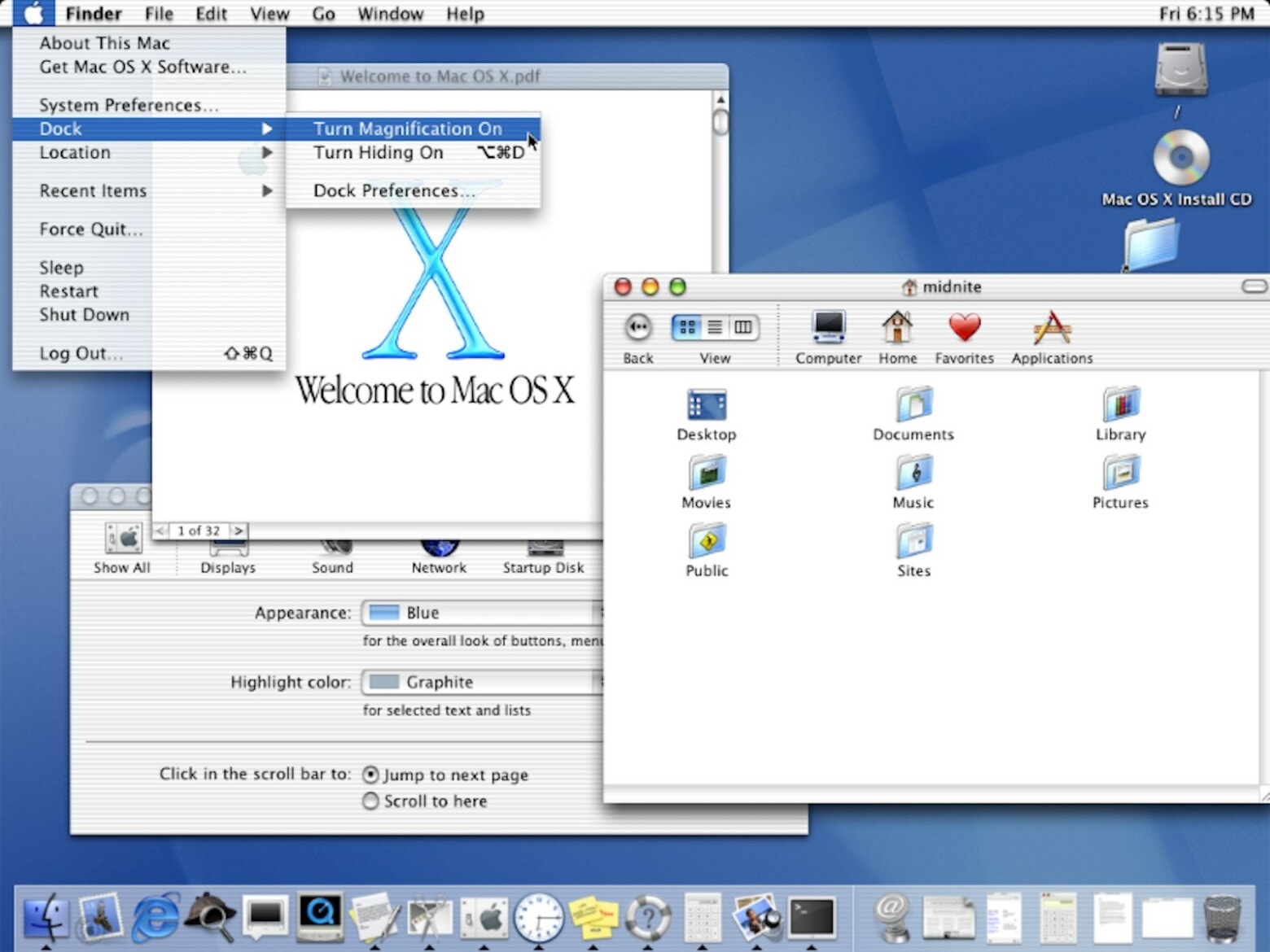Open Sherlock from the Dock

[x=209, y=915]
